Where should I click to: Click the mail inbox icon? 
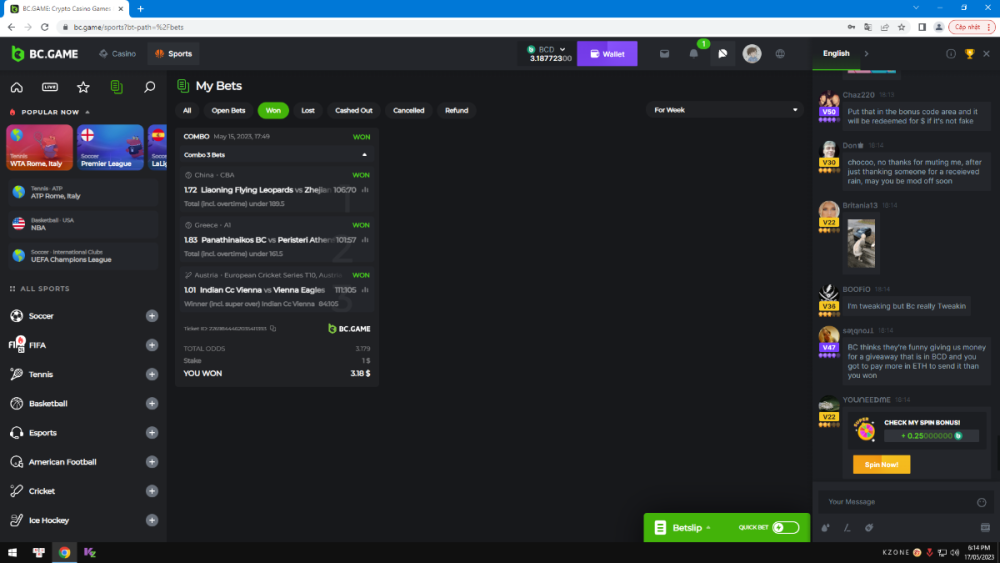664,54
